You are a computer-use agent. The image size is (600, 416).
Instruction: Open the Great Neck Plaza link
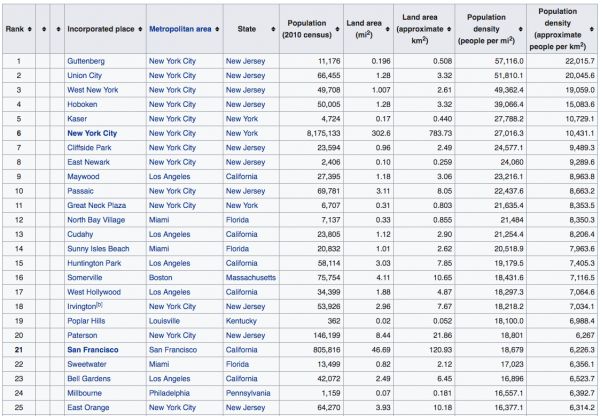click(96, 206)
